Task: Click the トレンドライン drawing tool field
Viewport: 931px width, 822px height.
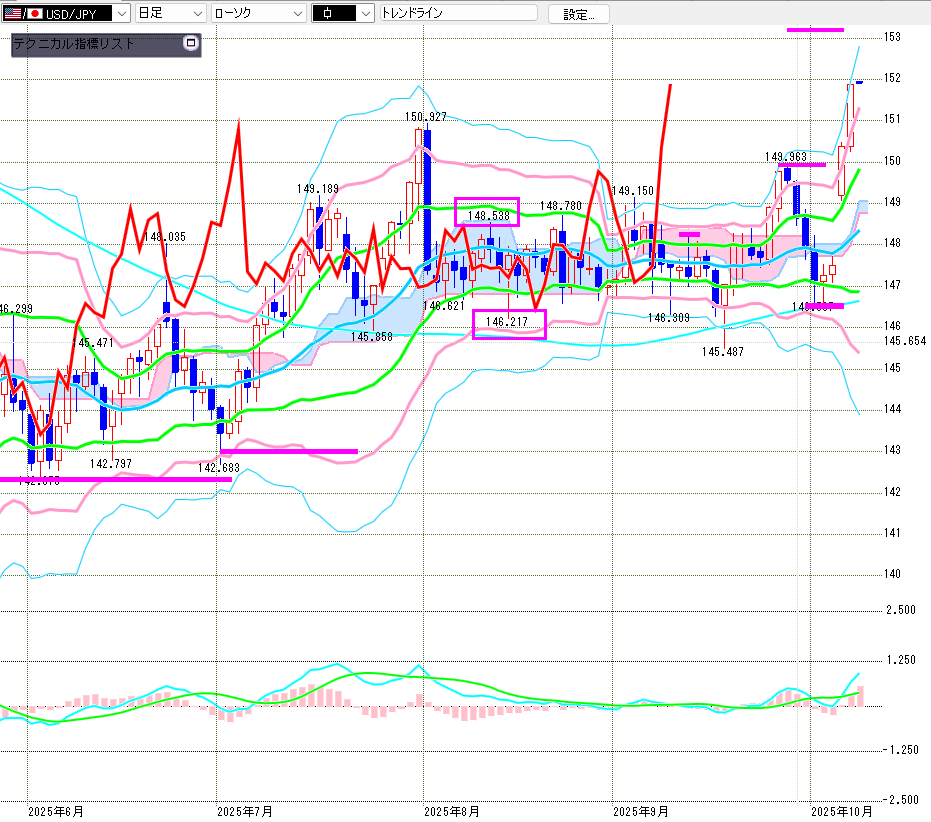Action: coord(458,14)
